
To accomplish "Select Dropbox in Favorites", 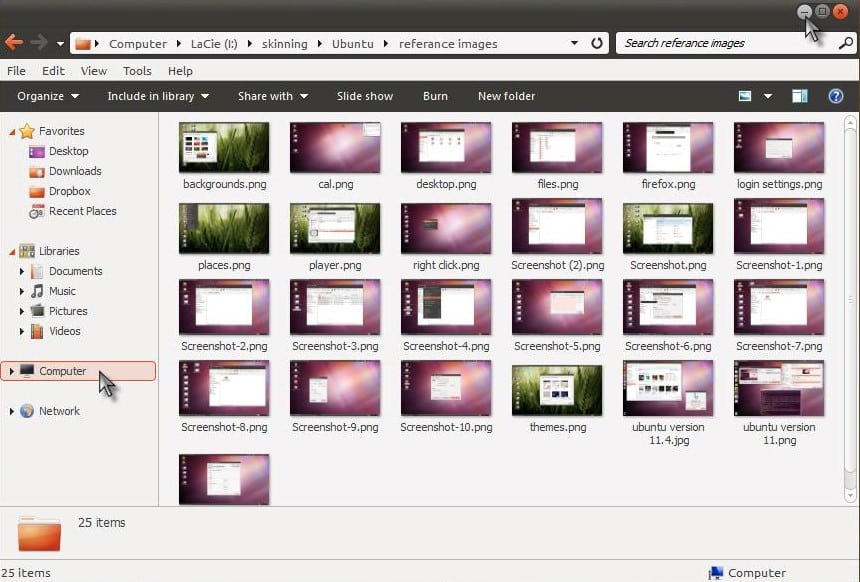I will (69, 191).
